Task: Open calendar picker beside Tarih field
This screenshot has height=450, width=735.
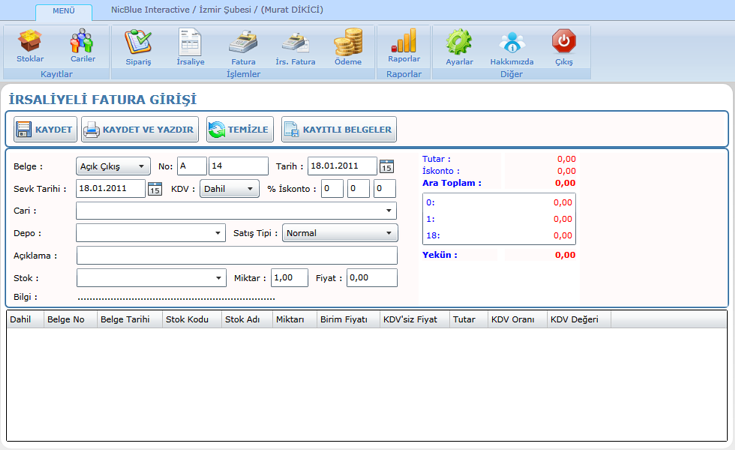Action: click(x=387, y=166)
